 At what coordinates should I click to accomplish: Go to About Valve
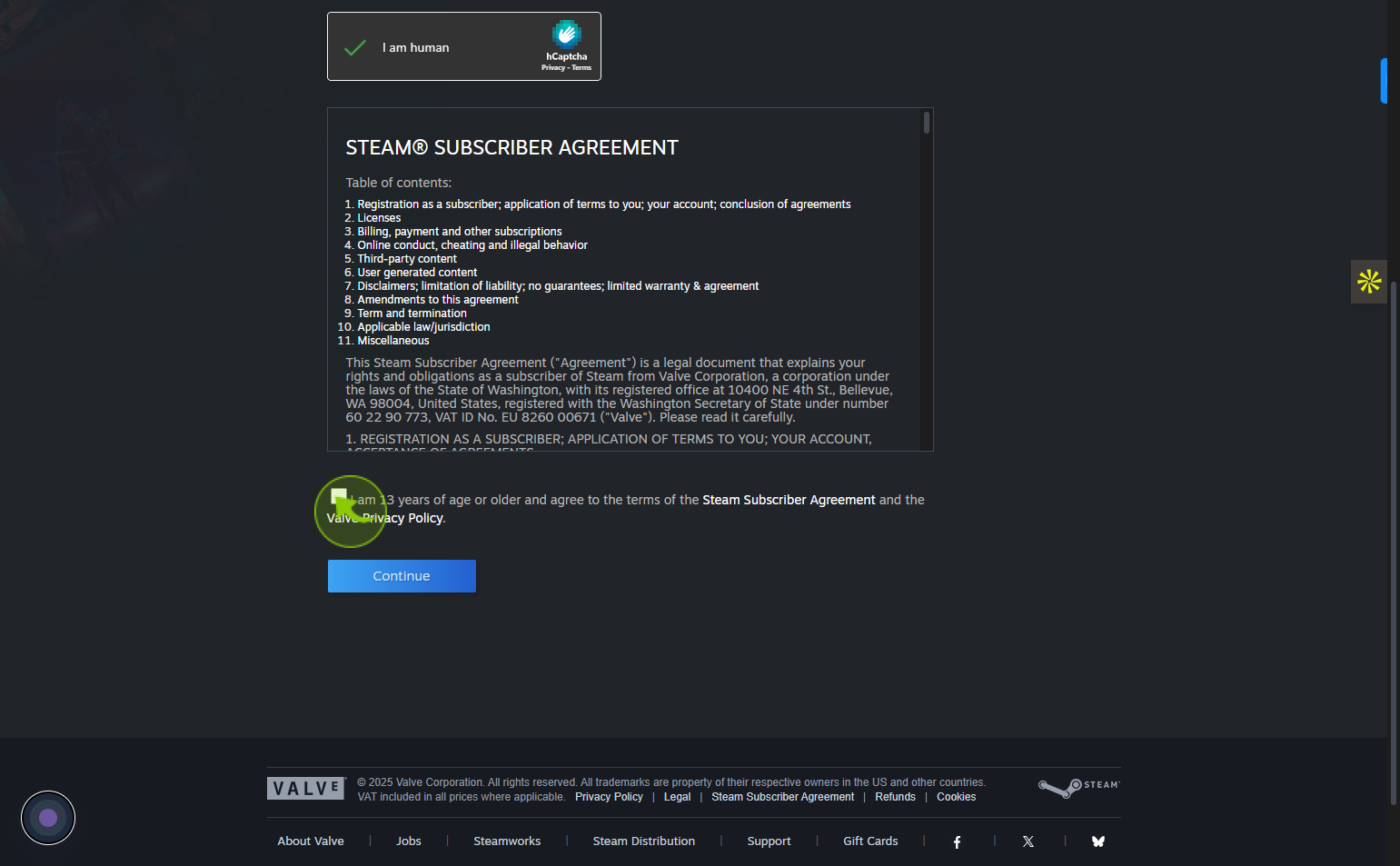(311, 841)
